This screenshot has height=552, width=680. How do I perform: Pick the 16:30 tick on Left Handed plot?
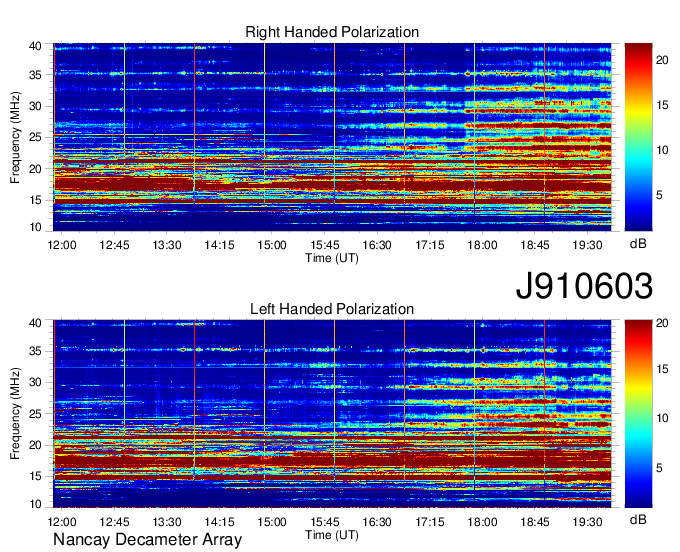click(377, 522)
